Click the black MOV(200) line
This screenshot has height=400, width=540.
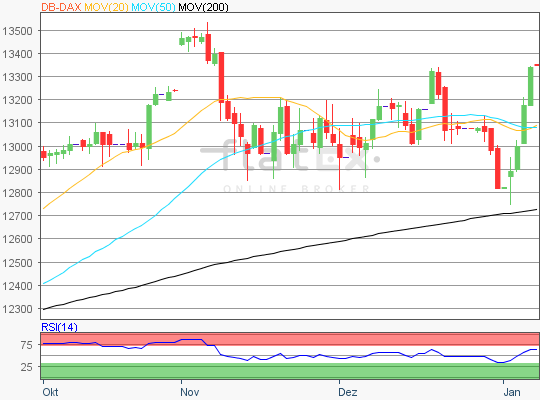pos(290,250)
